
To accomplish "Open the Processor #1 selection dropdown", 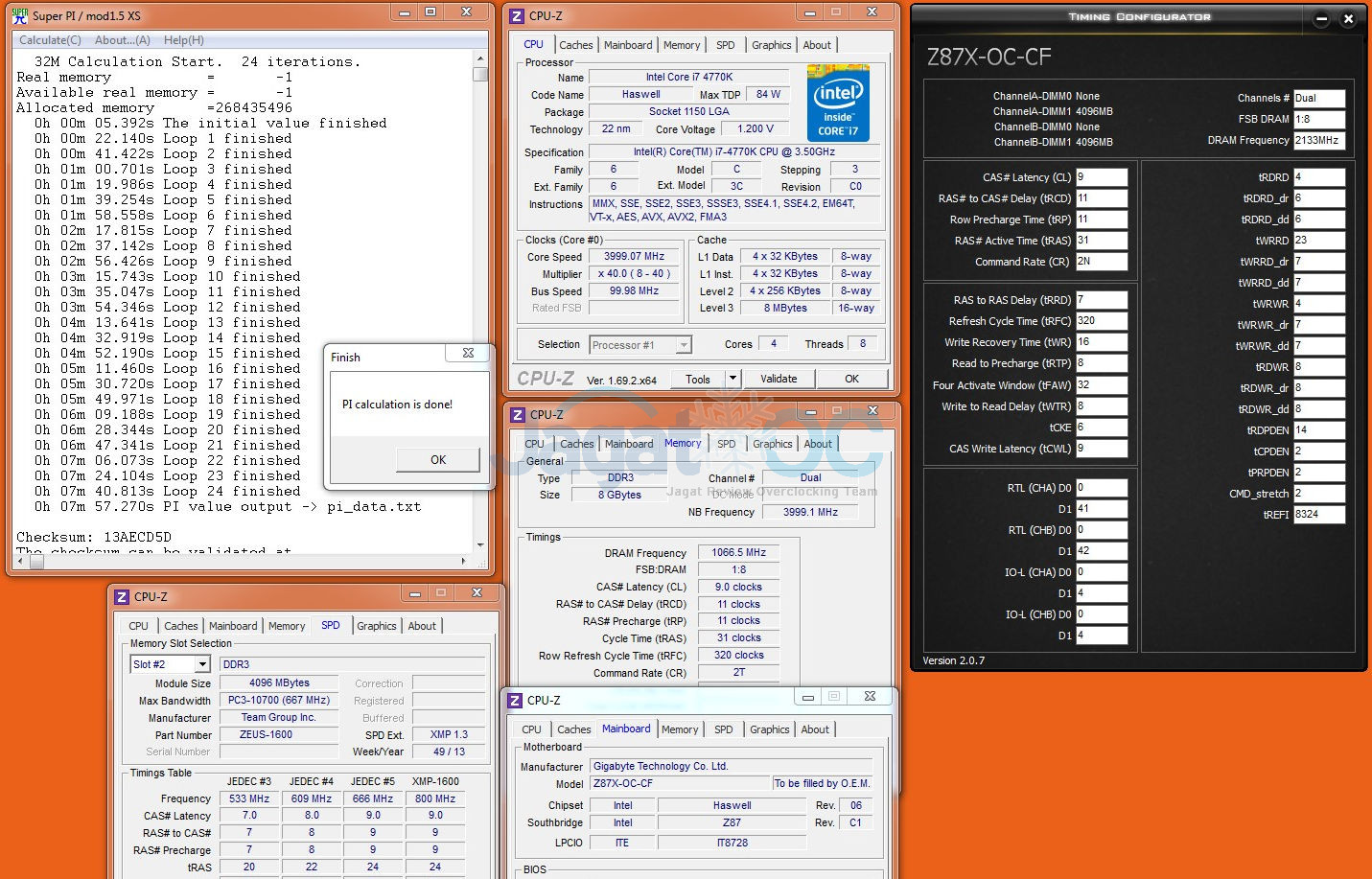I will click(x=684, y=345).
